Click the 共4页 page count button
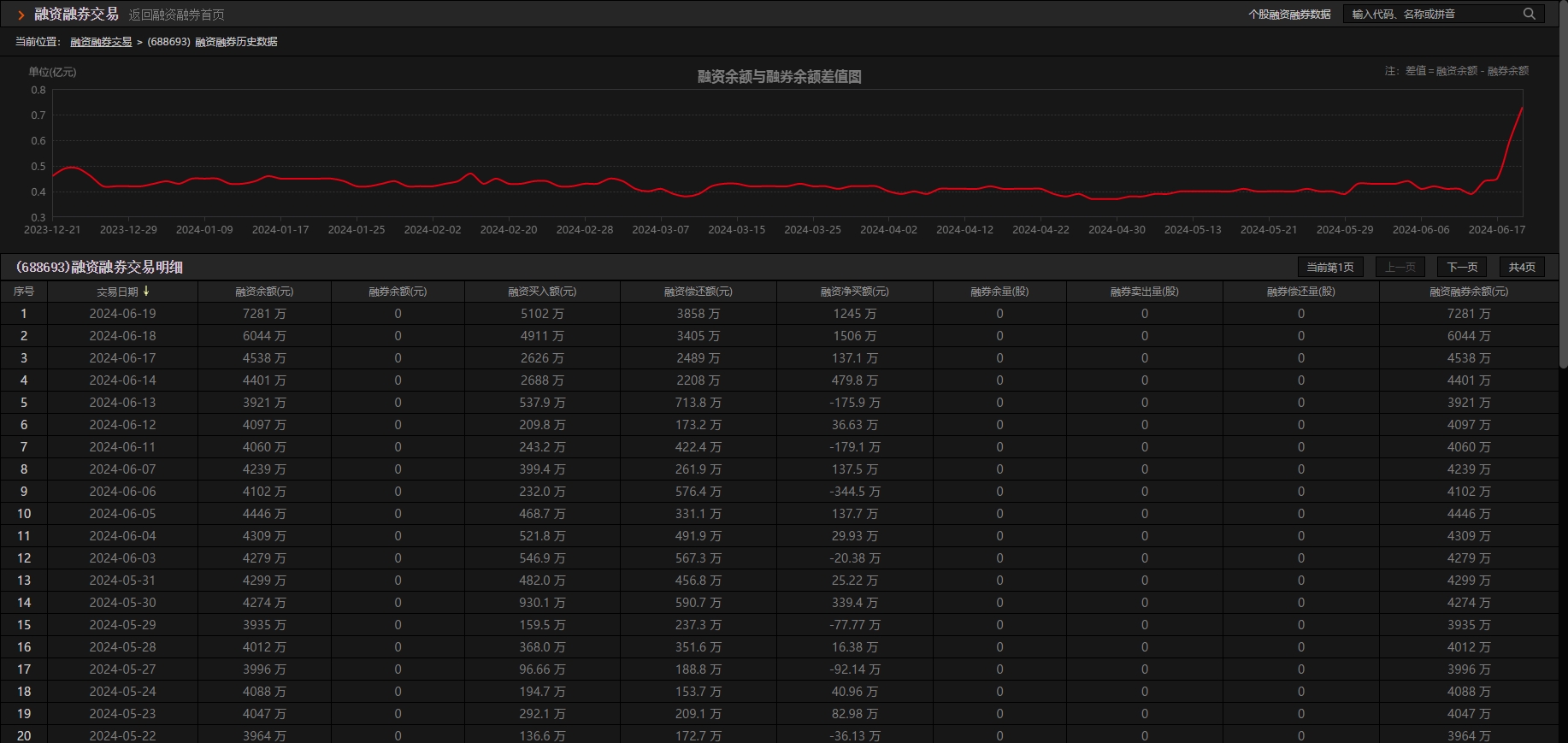Screen dimensions: 1568x743 tap(1522, 267)
